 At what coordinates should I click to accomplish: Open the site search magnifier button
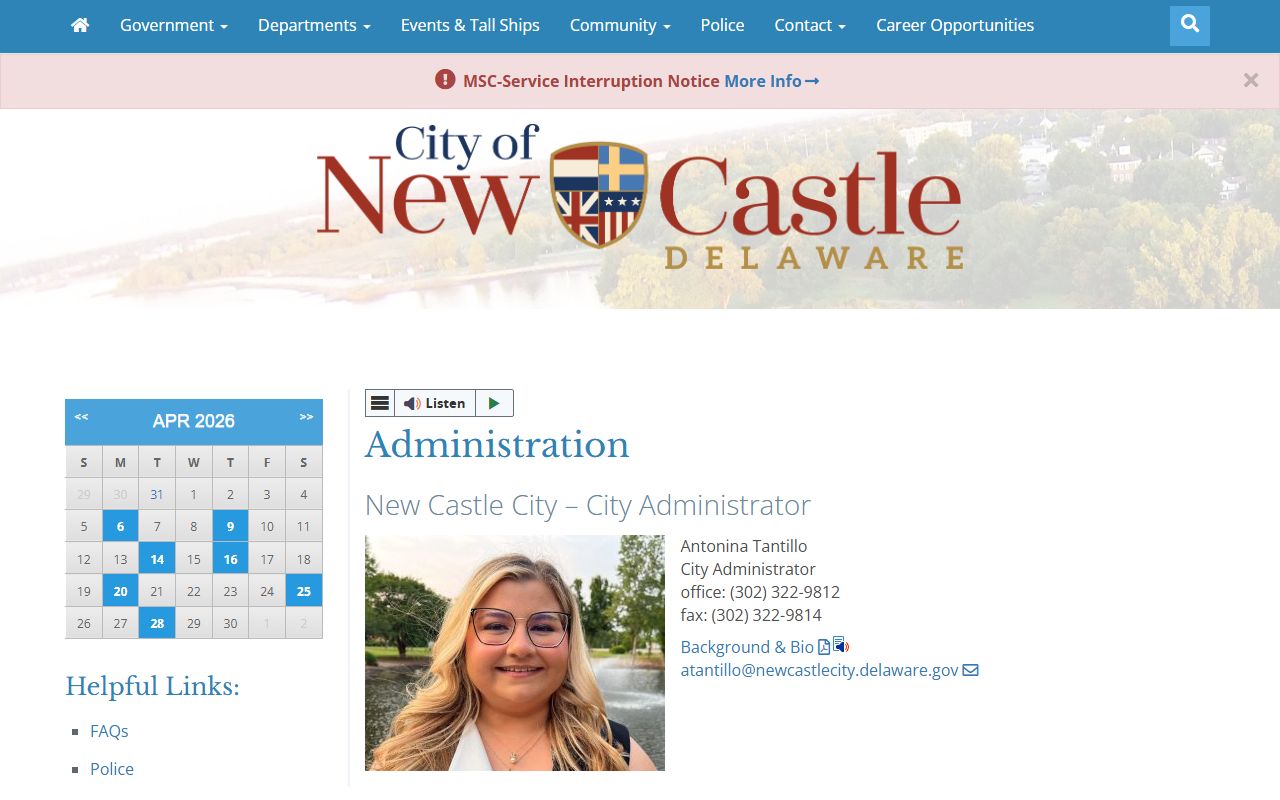(1190, 26)
